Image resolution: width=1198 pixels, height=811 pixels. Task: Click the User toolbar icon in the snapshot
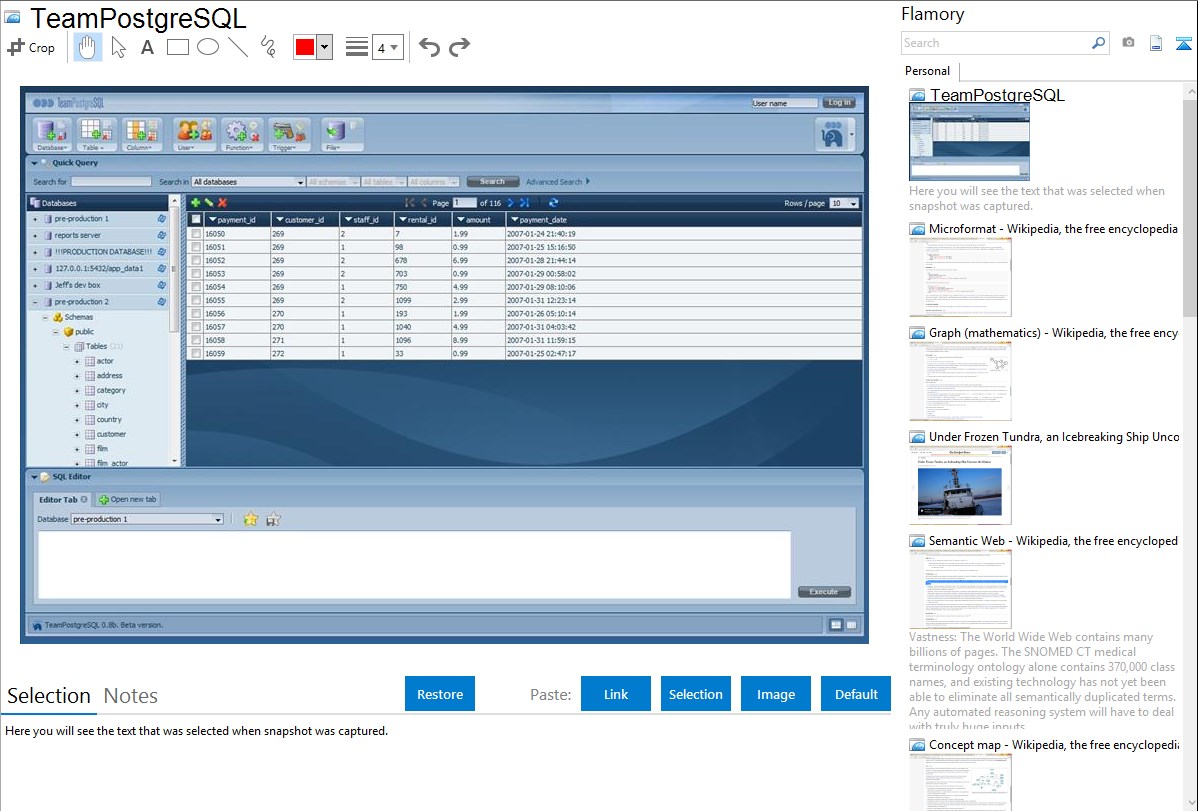(194, 135)
